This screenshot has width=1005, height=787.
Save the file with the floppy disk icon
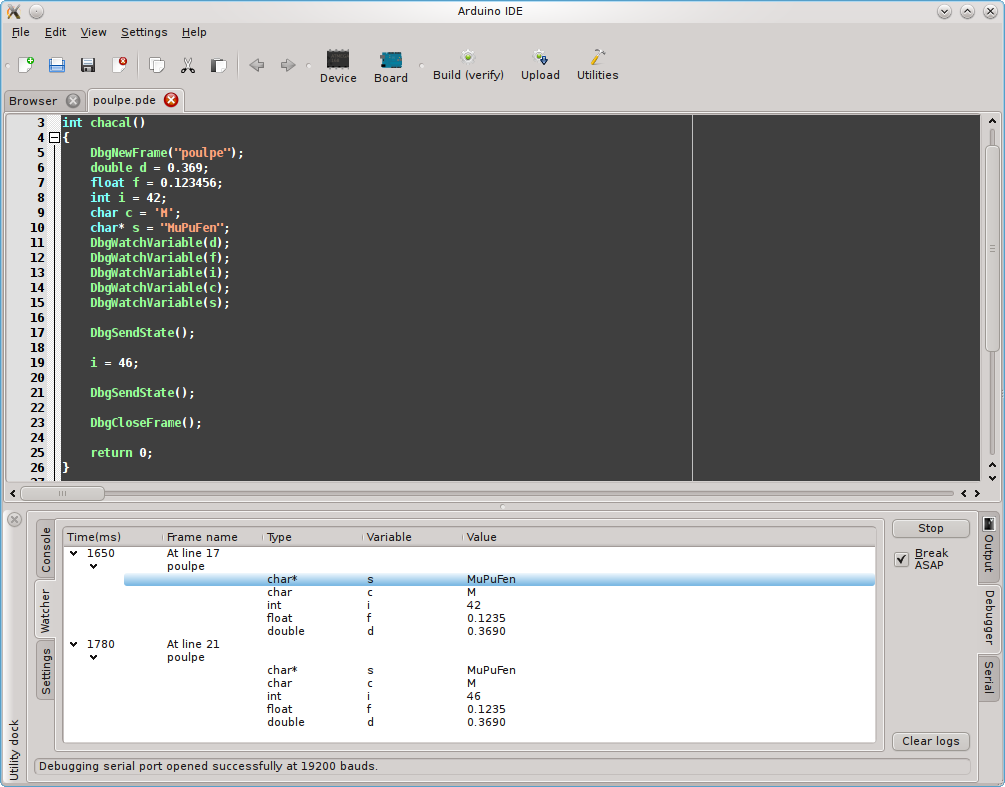[88, 65]
